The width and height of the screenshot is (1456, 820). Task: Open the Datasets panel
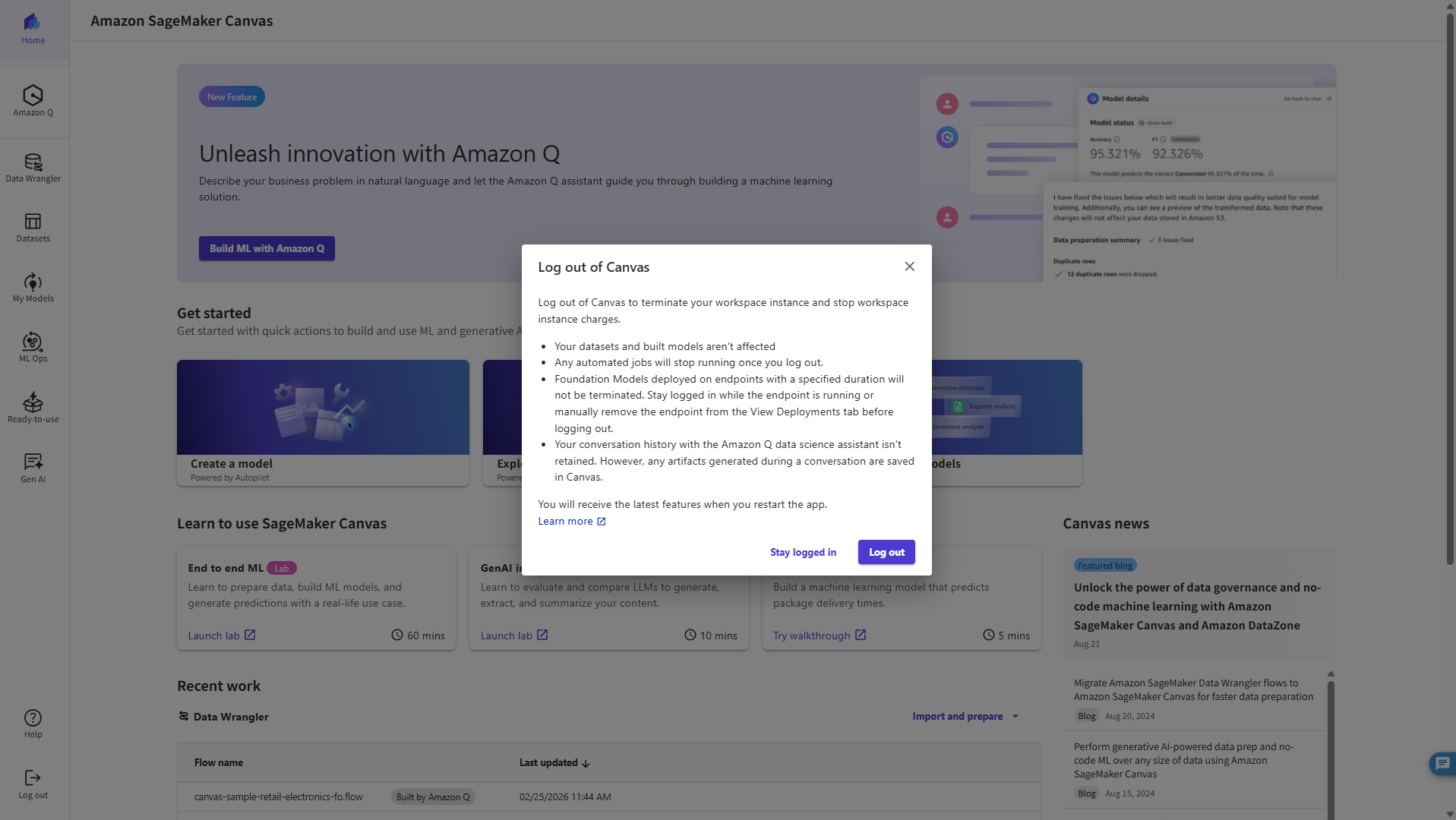[x=33, y=227]
